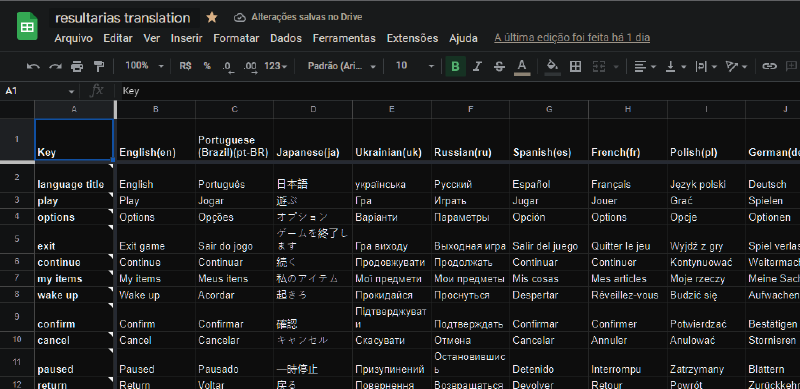Viewport: 800px width, 389px height.
Task: Select the cell Polish(pl)
Action: [x=706, y=139]
